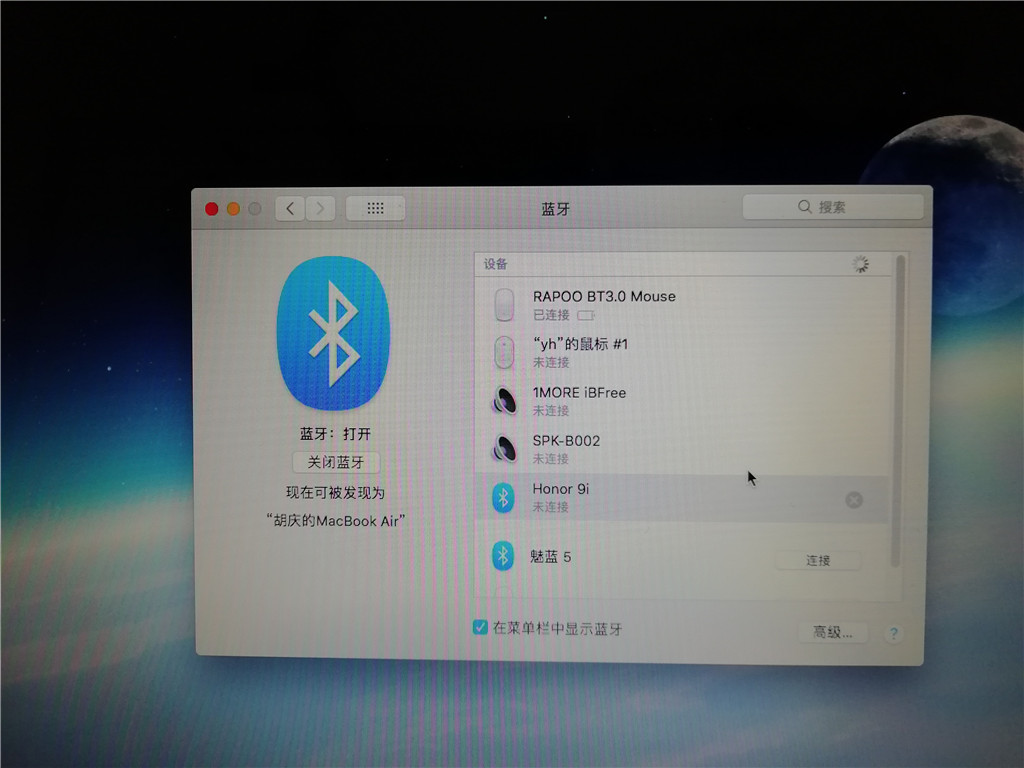This screenshot has width=1024, height=768.
Task: Click the "yh" mouse device icon
Action: point(504,352)
